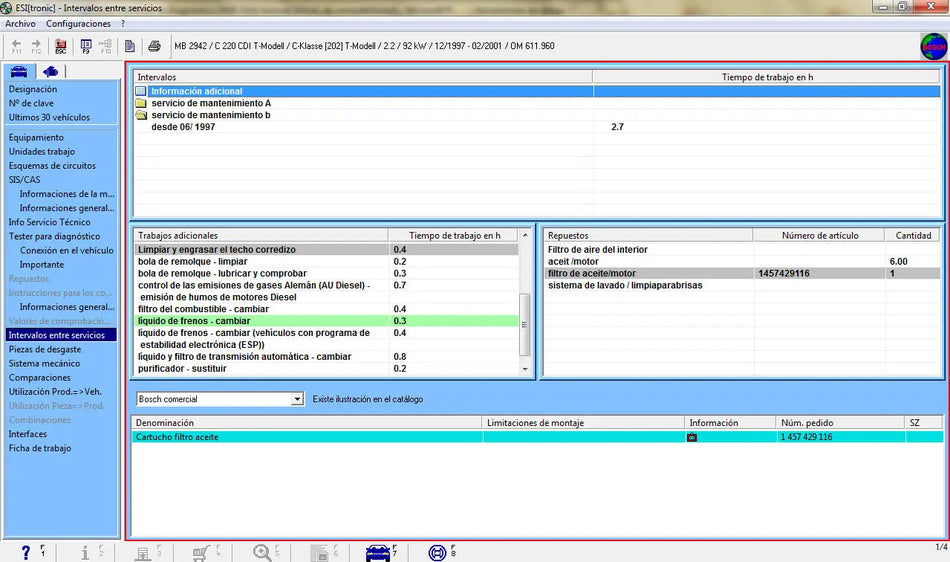Click the document page toolbar icon
Image resolution: width=950 pixels, height=562 pixels.
point(130,46)
